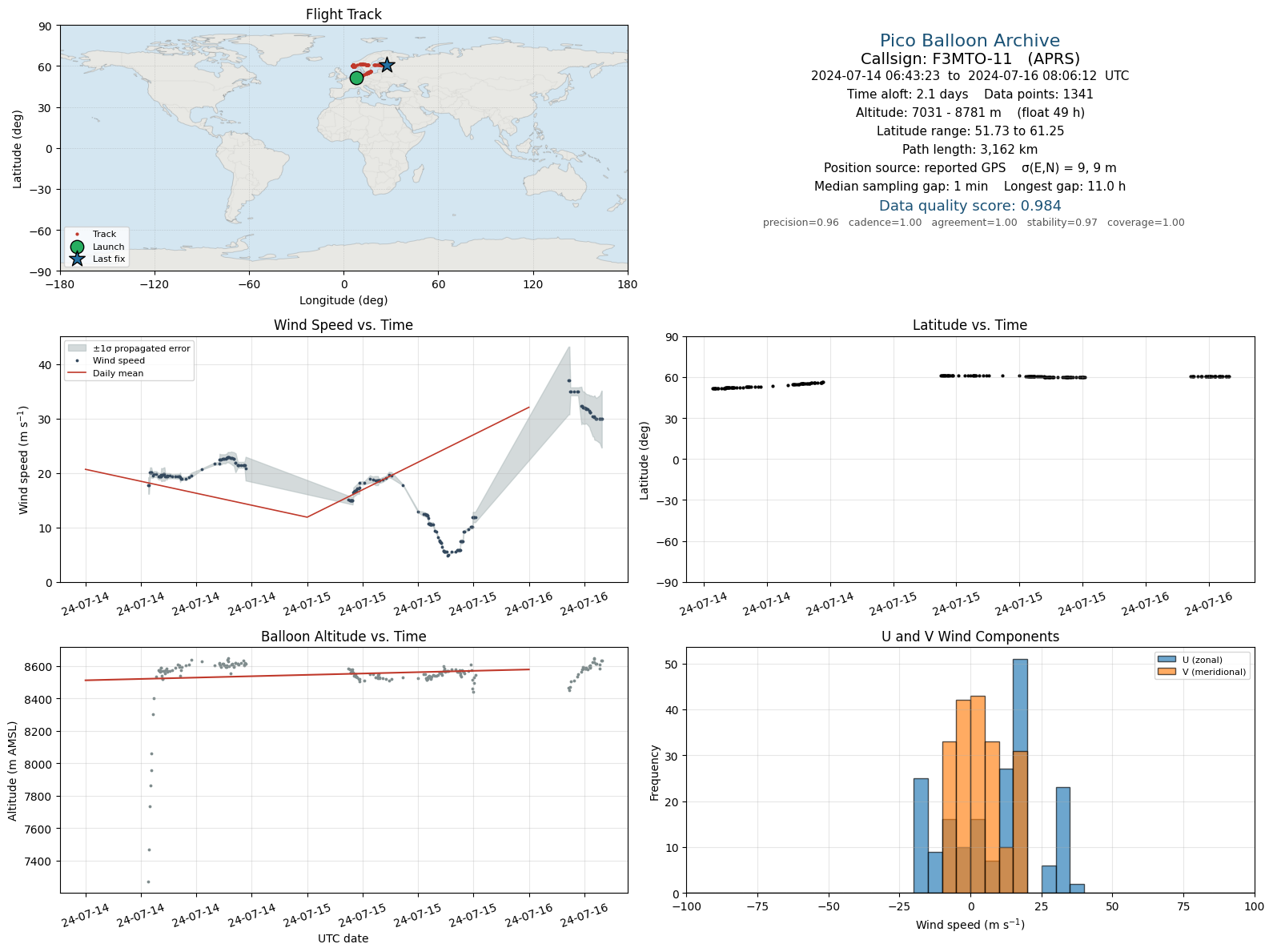Screen dimensions: 1273x952
Task: Click the green launch marker on the map
Action: point(356,78)
